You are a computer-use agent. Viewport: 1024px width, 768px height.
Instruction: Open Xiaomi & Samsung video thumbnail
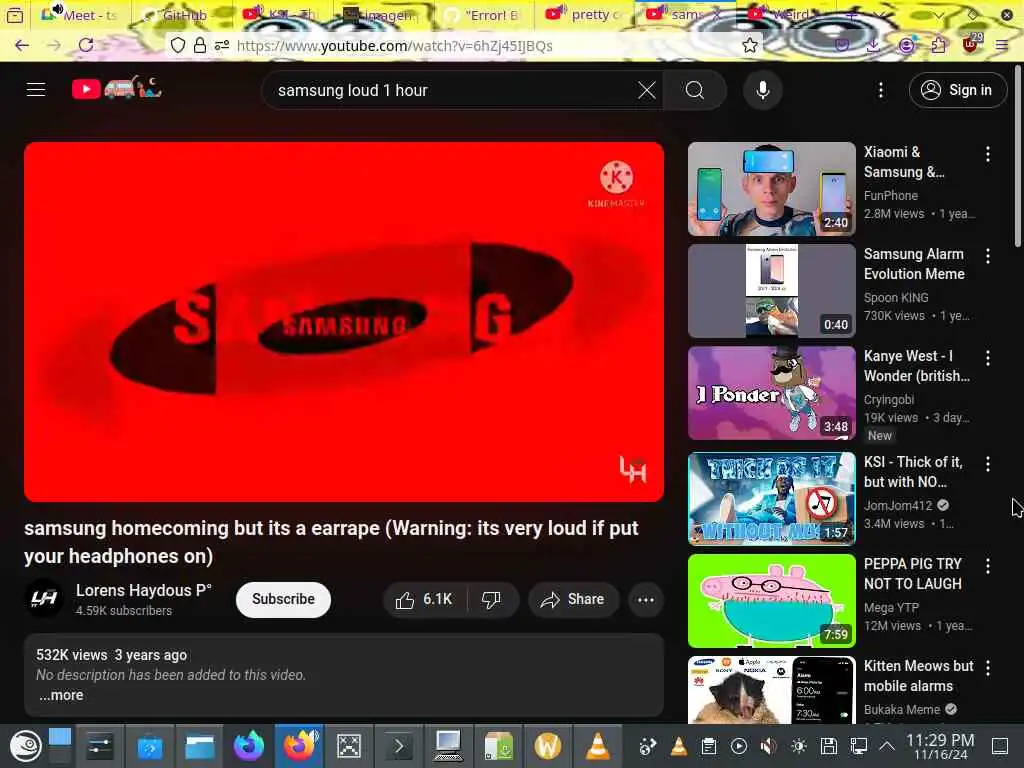(771, 189)
